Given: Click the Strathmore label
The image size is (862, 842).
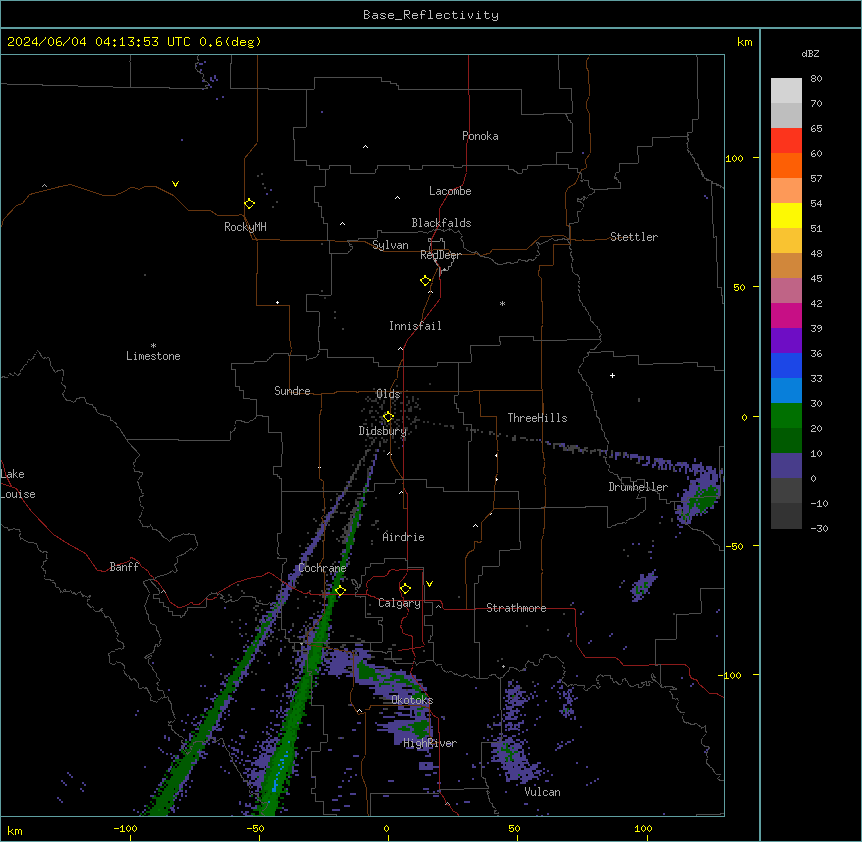Looking at the screenshot, I should click(516, 608).
